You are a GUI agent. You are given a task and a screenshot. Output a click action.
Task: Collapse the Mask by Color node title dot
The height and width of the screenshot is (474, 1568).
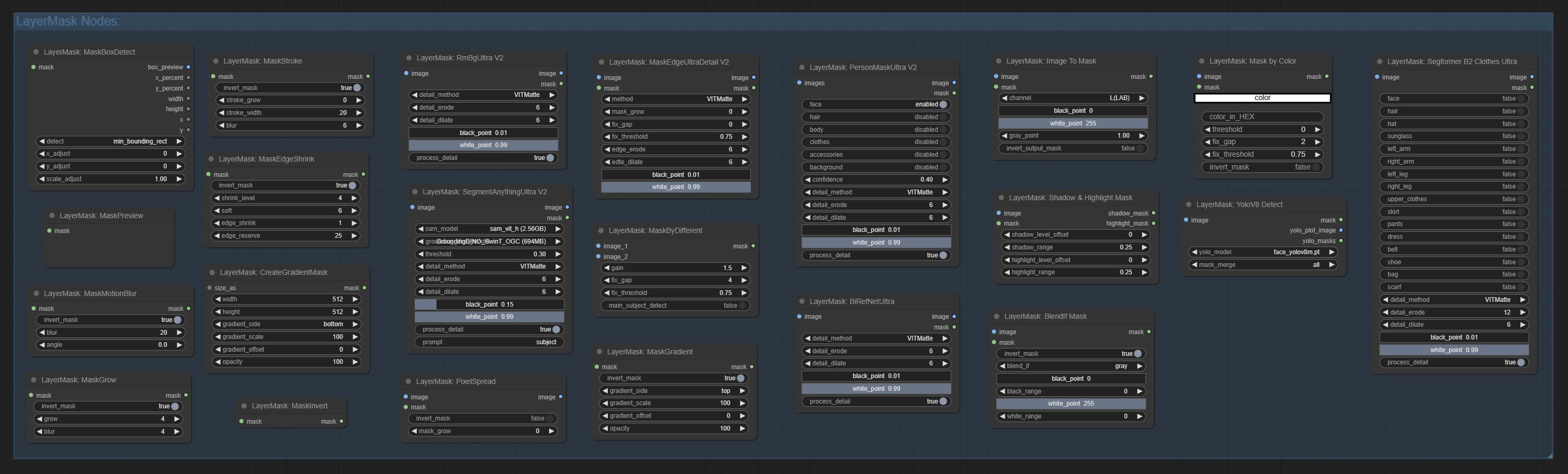1202,61
